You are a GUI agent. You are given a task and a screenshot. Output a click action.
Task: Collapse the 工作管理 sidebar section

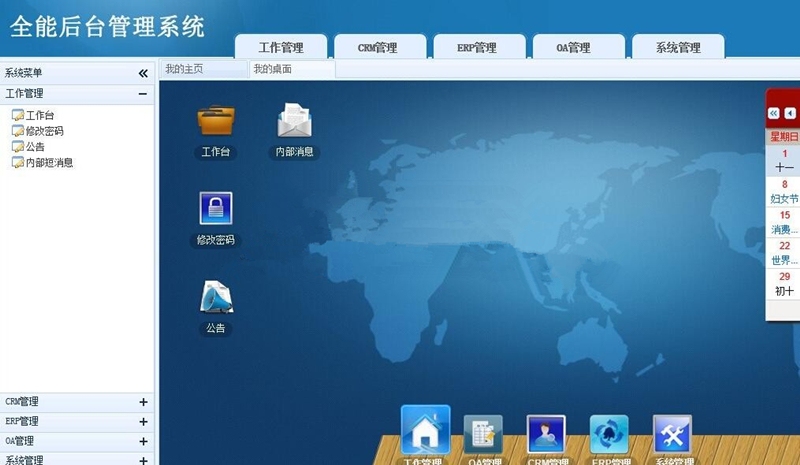click(143, 94)
